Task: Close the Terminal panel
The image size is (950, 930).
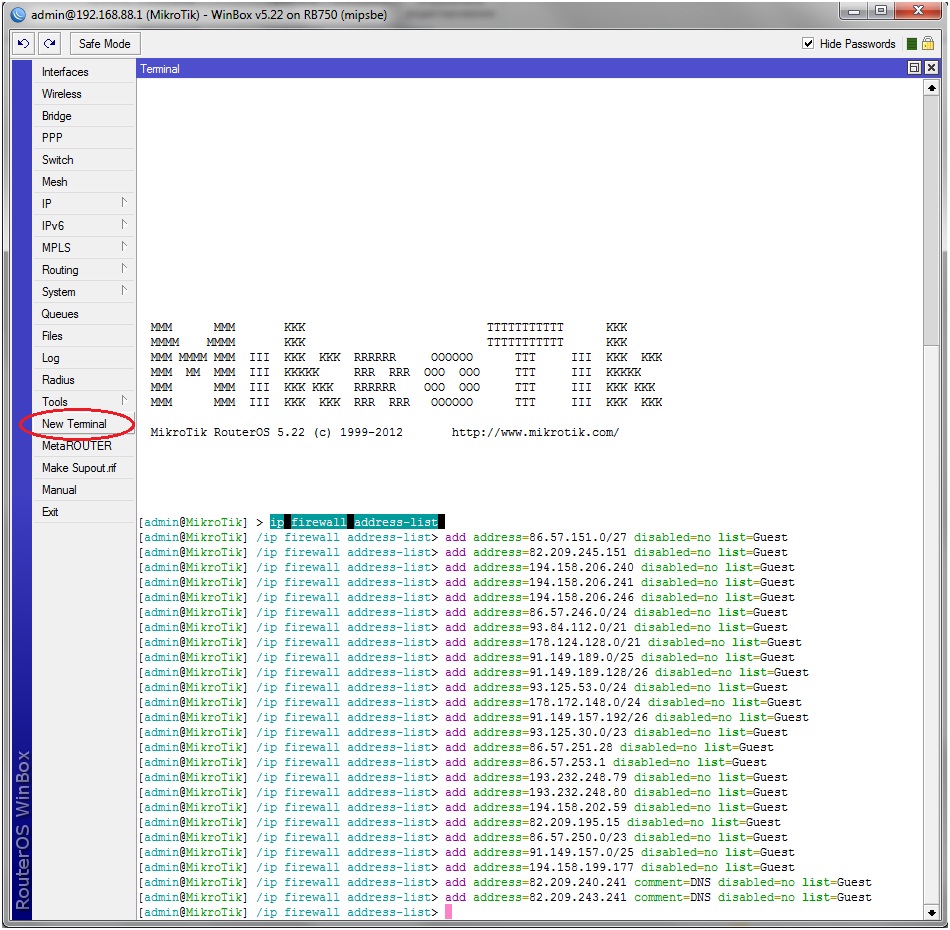Action: point(931,68)
